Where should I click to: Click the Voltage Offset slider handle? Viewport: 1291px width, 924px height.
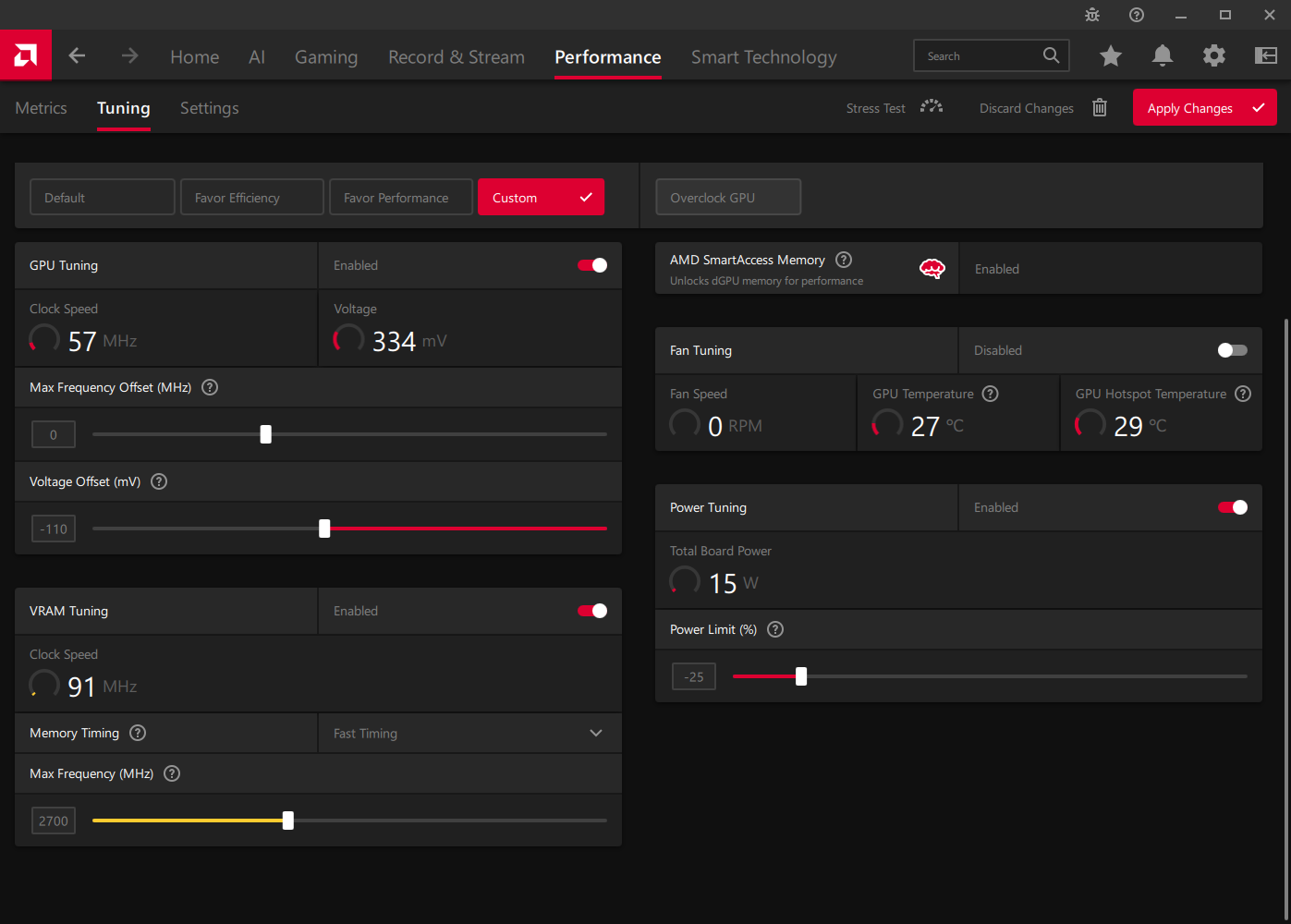tap(324, 529)
